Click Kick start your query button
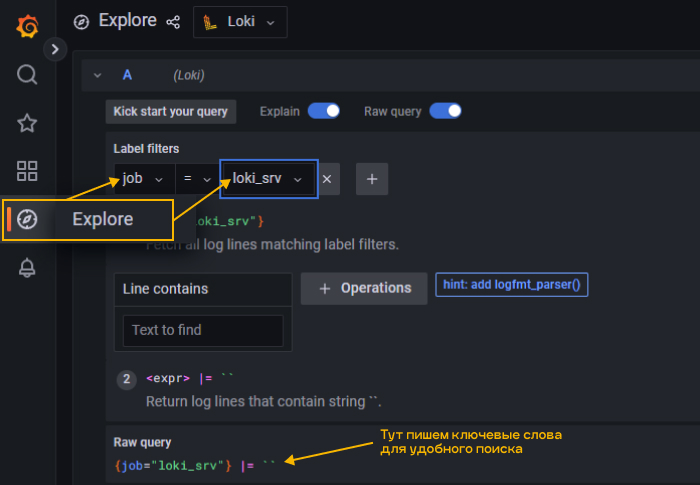700x485 pixels. tap(171, 111)
